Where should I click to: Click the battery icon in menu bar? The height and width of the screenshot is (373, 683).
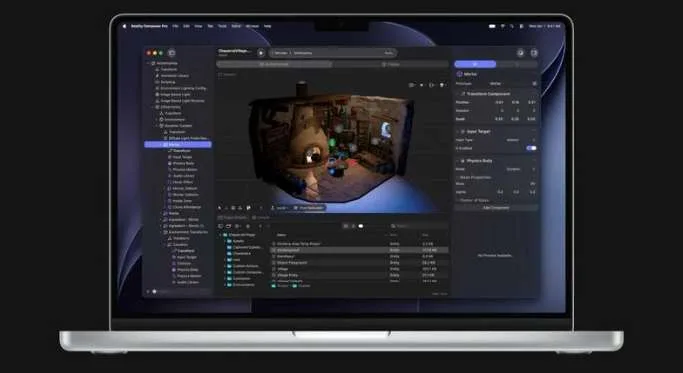tap(492, 26)
